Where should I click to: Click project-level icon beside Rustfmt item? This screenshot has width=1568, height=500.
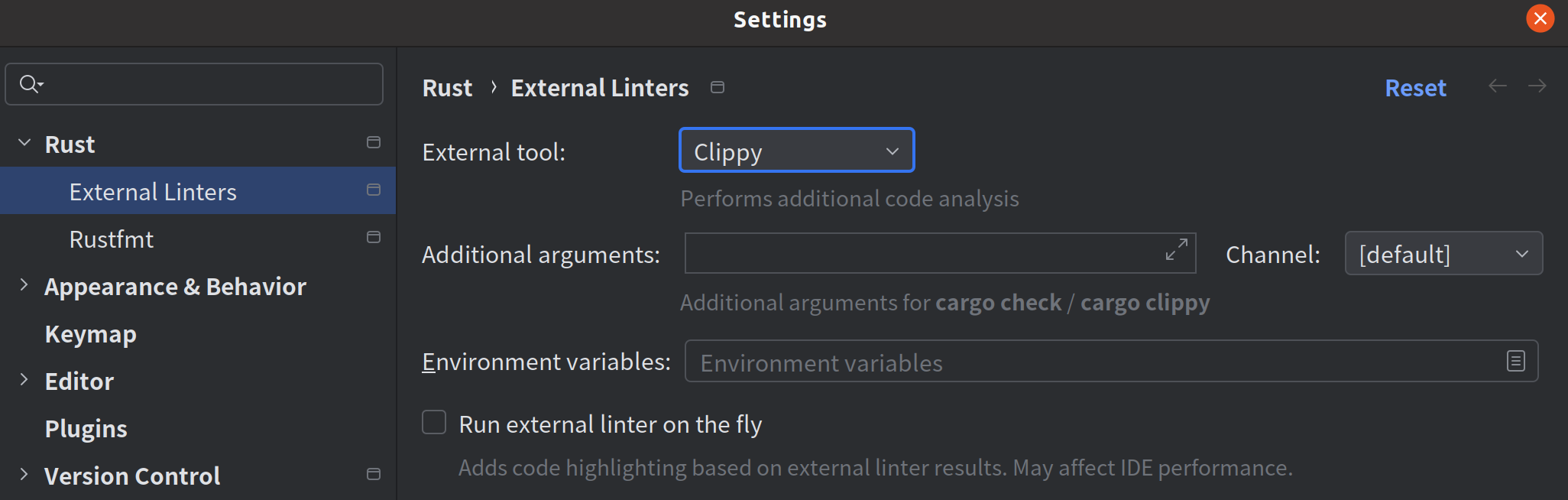tap(374, 237)
